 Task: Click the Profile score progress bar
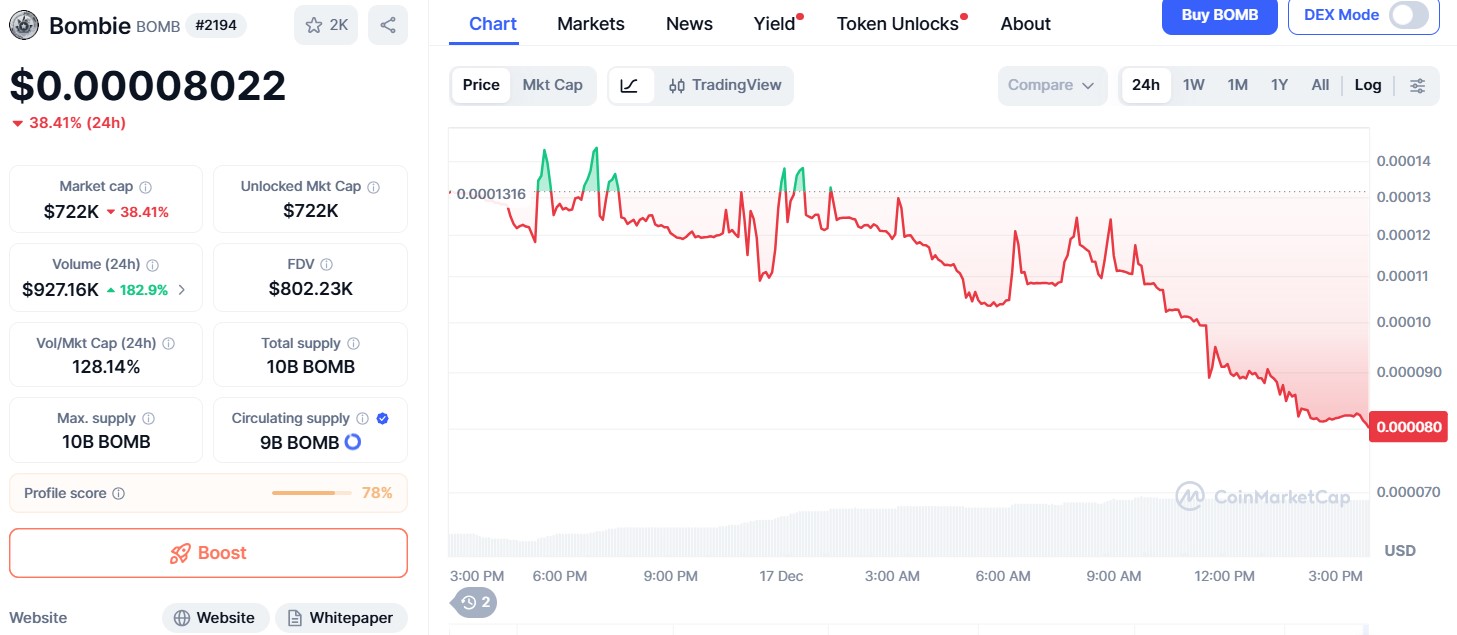click(x=313, y=492)
